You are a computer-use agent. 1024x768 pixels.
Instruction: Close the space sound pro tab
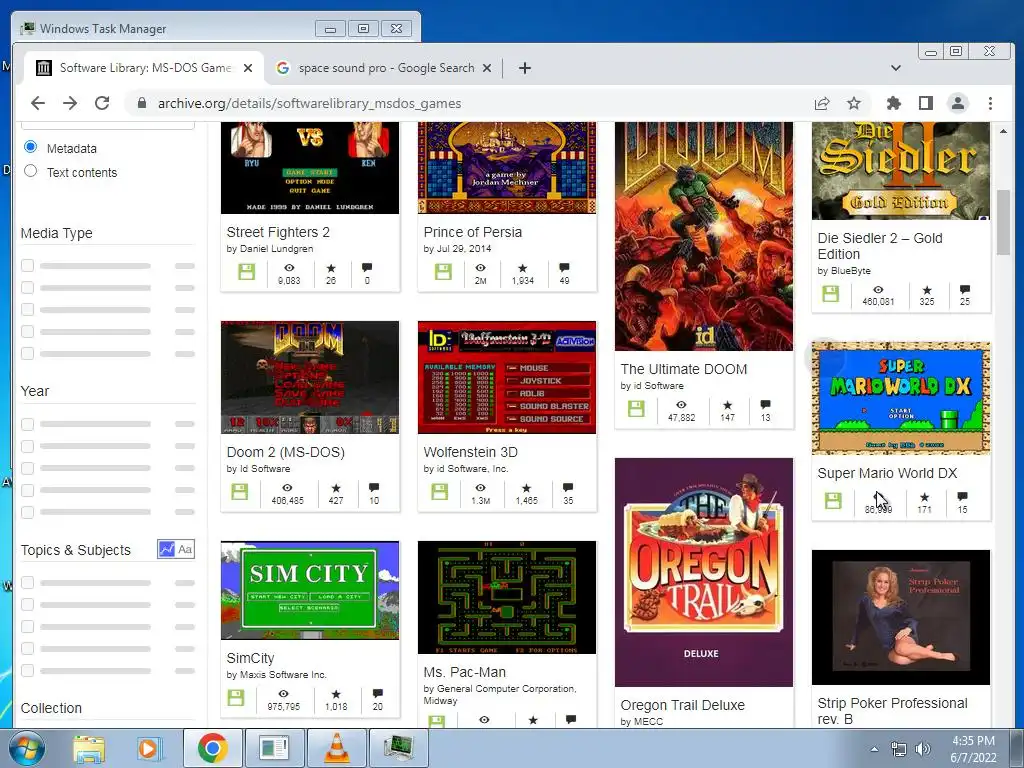[487, 68]
